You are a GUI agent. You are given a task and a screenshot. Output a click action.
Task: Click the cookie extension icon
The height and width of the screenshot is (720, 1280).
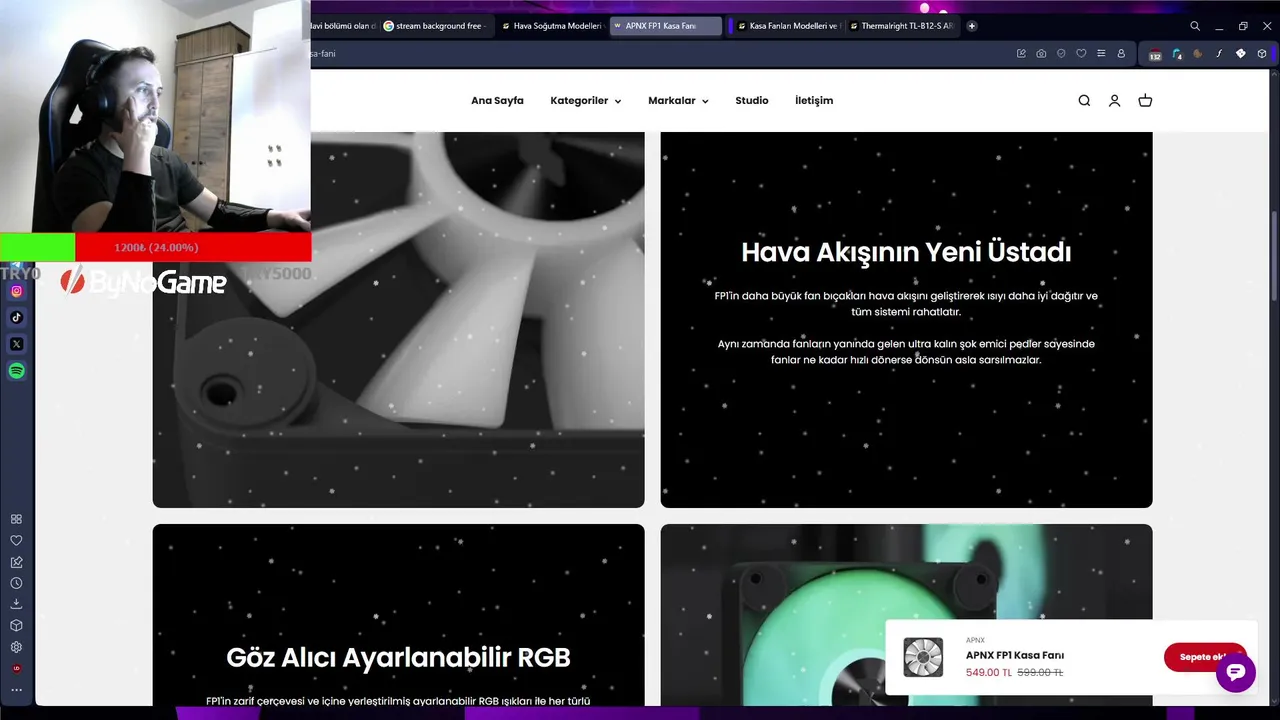pyautogui.click(x=1198, y=54)
